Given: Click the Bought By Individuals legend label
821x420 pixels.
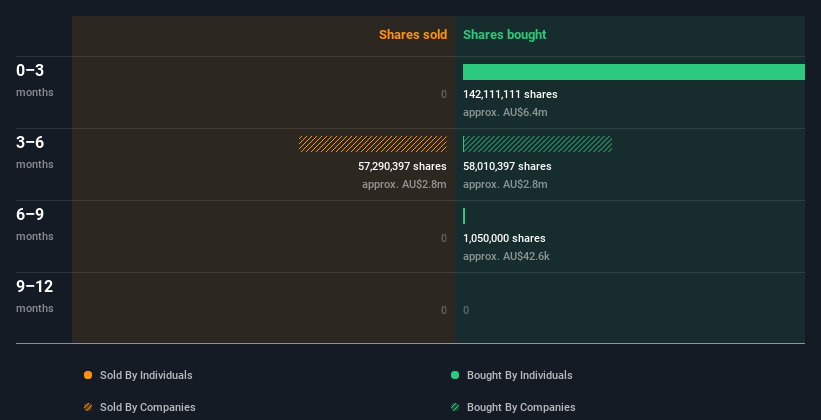Looking at the screenshot, I should [x=519, y=375].
